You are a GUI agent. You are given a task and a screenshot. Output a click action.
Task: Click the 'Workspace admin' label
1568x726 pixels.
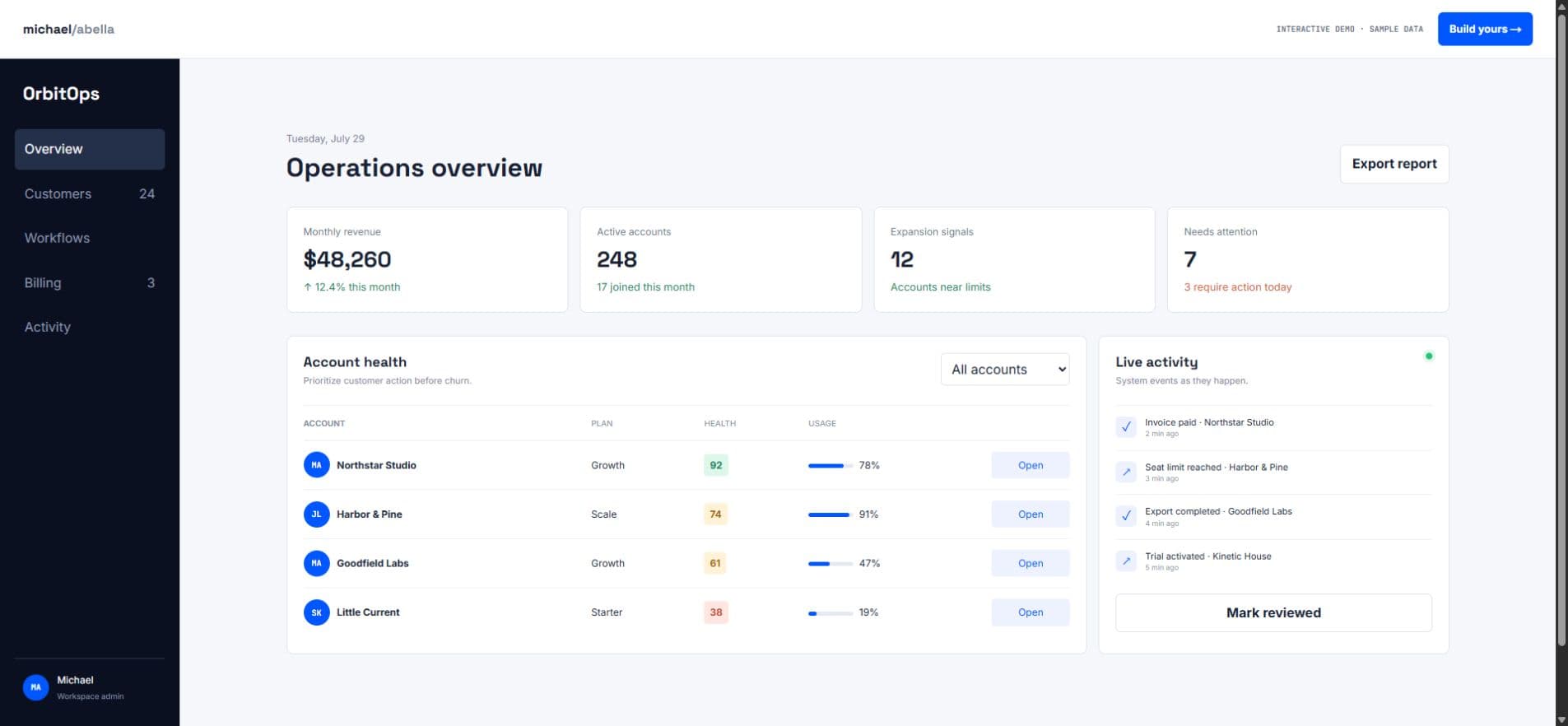pos(91,696)
